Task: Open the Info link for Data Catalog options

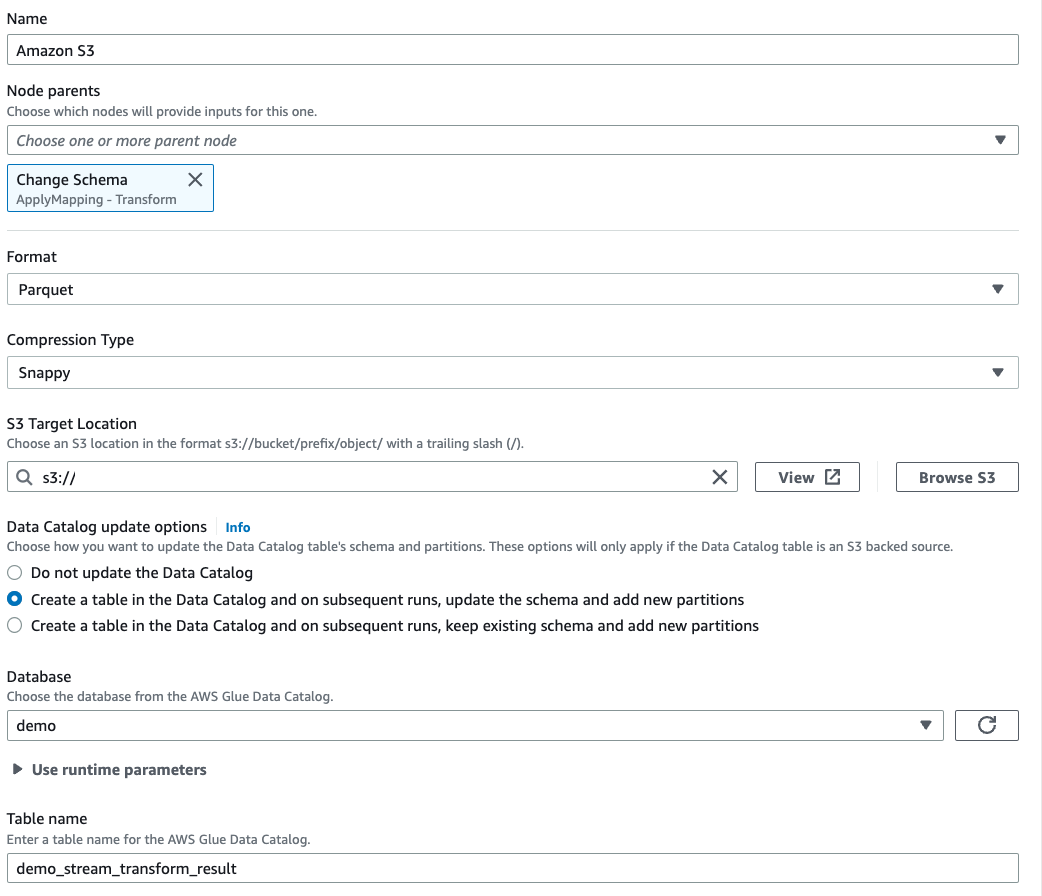Action: click(x=238, y=527)
